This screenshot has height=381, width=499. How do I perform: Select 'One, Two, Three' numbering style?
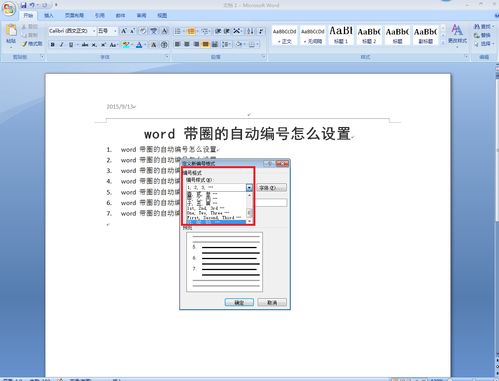coord(216,213)
